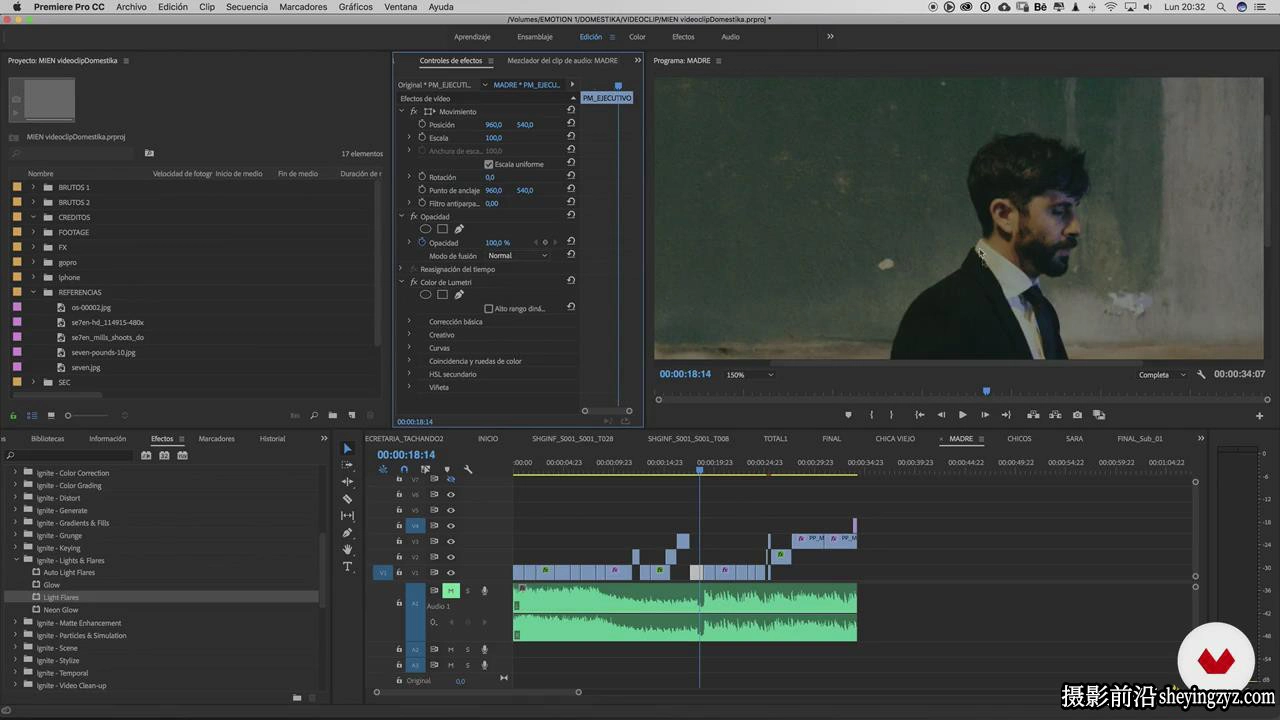
Task: Click project panel thumbnail zoom slider
Action: pos(68,415)
